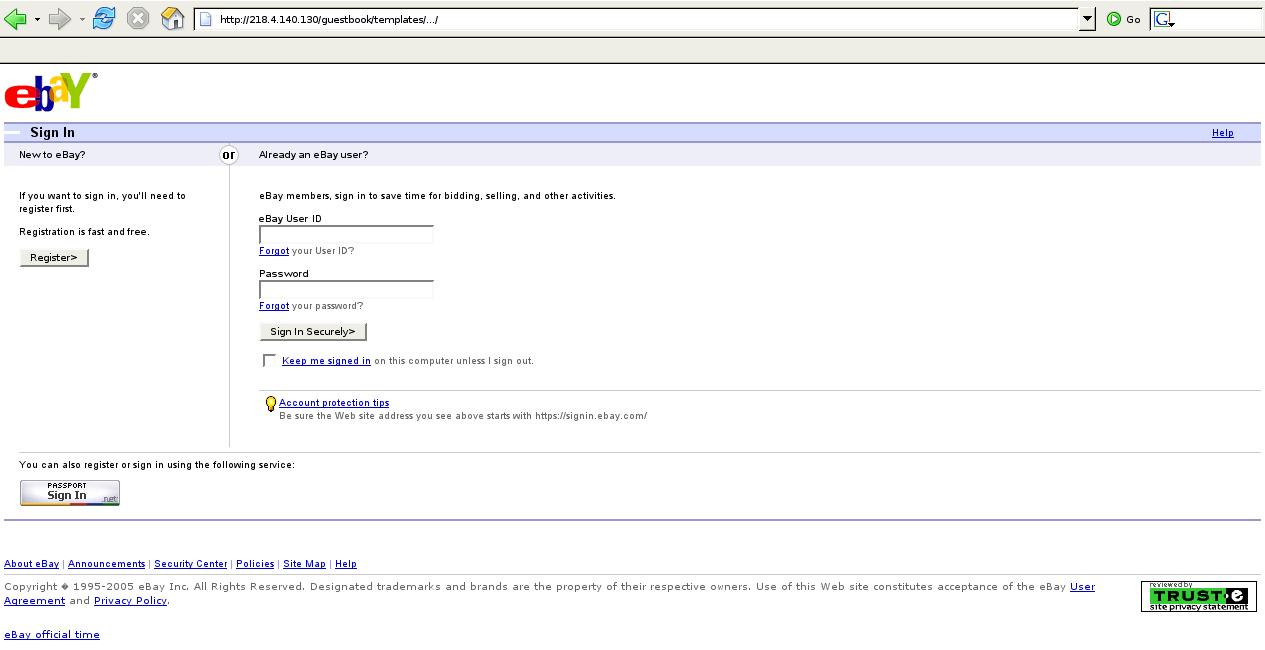Open the footer Help link
Image resolution: width=1265 pixels, height=650 pixels.
pos(345,564)
